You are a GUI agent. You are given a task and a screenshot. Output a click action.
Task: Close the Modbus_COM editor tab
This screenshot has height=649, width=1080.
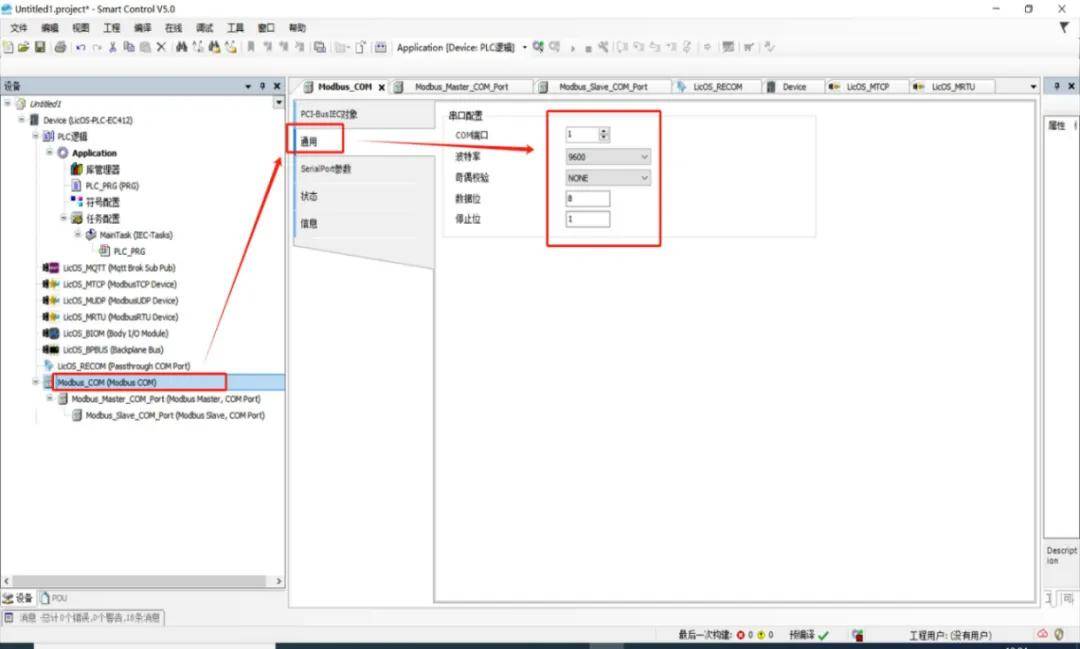tap(381, 87)
